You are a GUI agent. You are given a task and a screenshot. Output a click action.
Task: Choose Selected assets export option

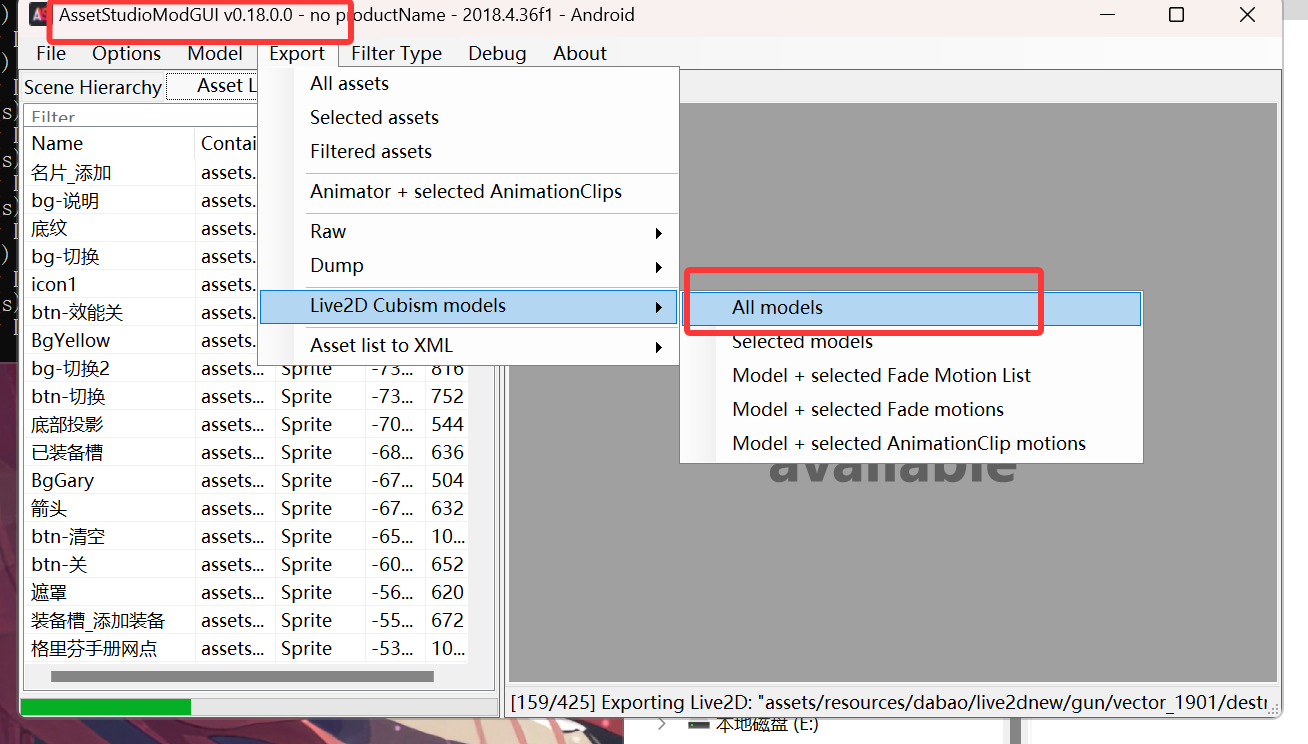(x=469, y=118)
